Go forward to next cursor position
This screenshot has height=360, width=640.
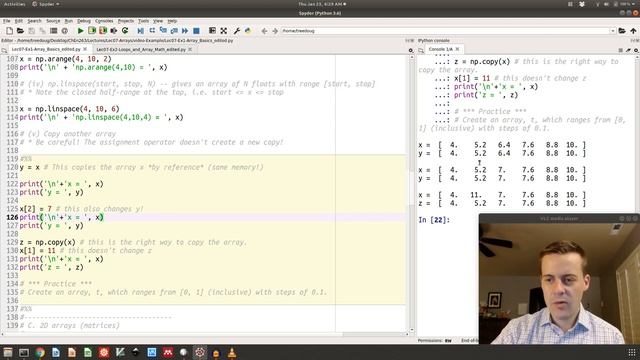[275, 31]
